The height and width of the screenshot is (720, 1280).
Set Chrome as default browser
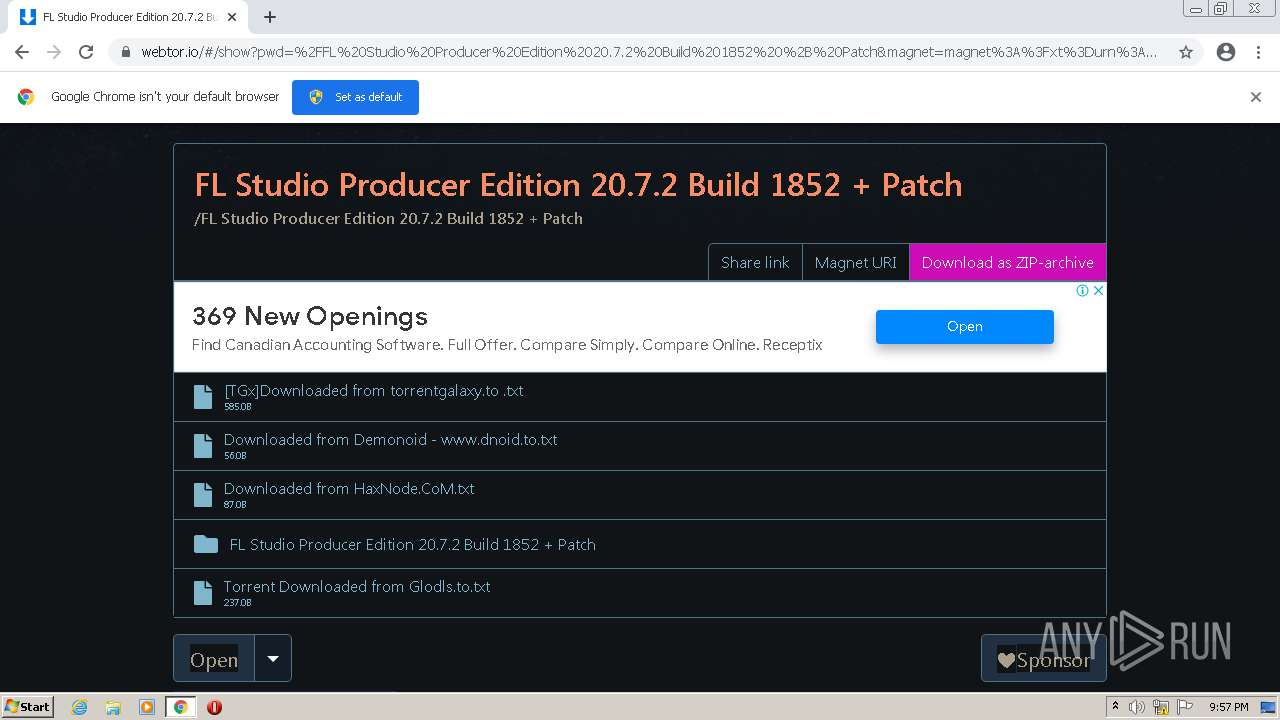[x=355, y=97]
